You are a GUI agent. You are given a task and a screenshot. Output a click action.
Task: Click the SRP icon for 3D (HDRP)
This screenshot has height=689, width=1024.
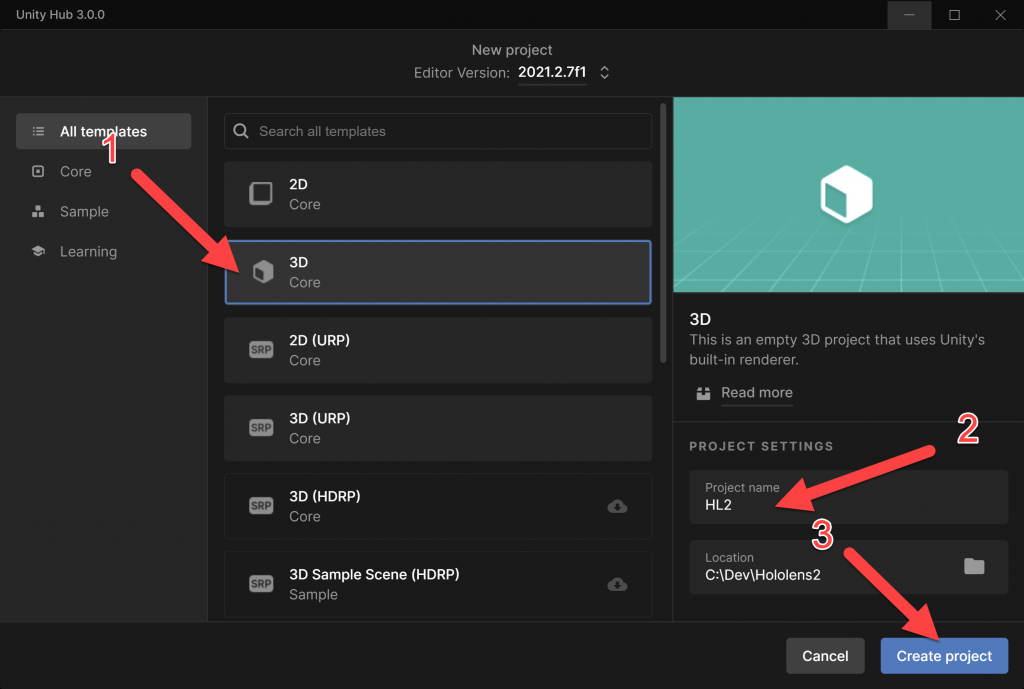[x=261, y=505]
